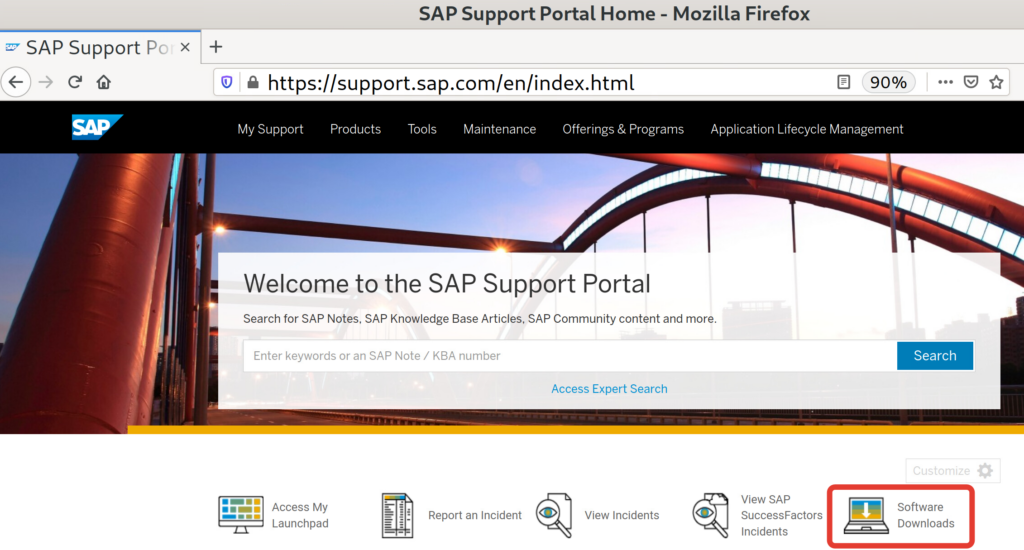Open the Offerings & Programs menu
This screenshot has width=1024, height=550.
[x=623, y=129]
